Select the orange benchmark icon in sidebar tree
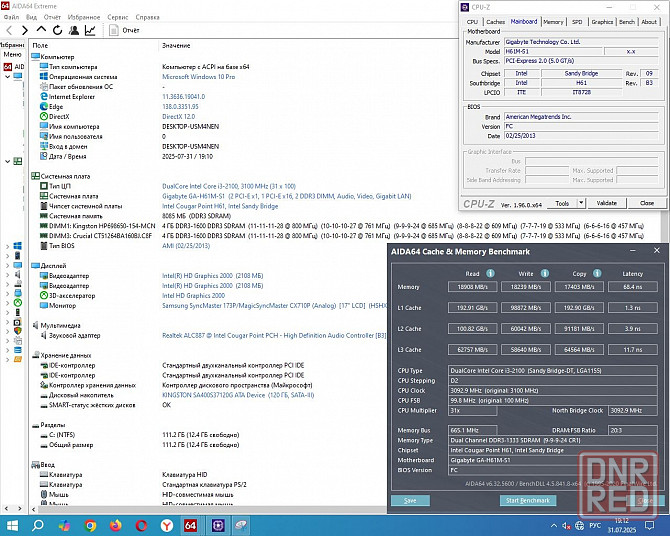 tap(18, 359)
